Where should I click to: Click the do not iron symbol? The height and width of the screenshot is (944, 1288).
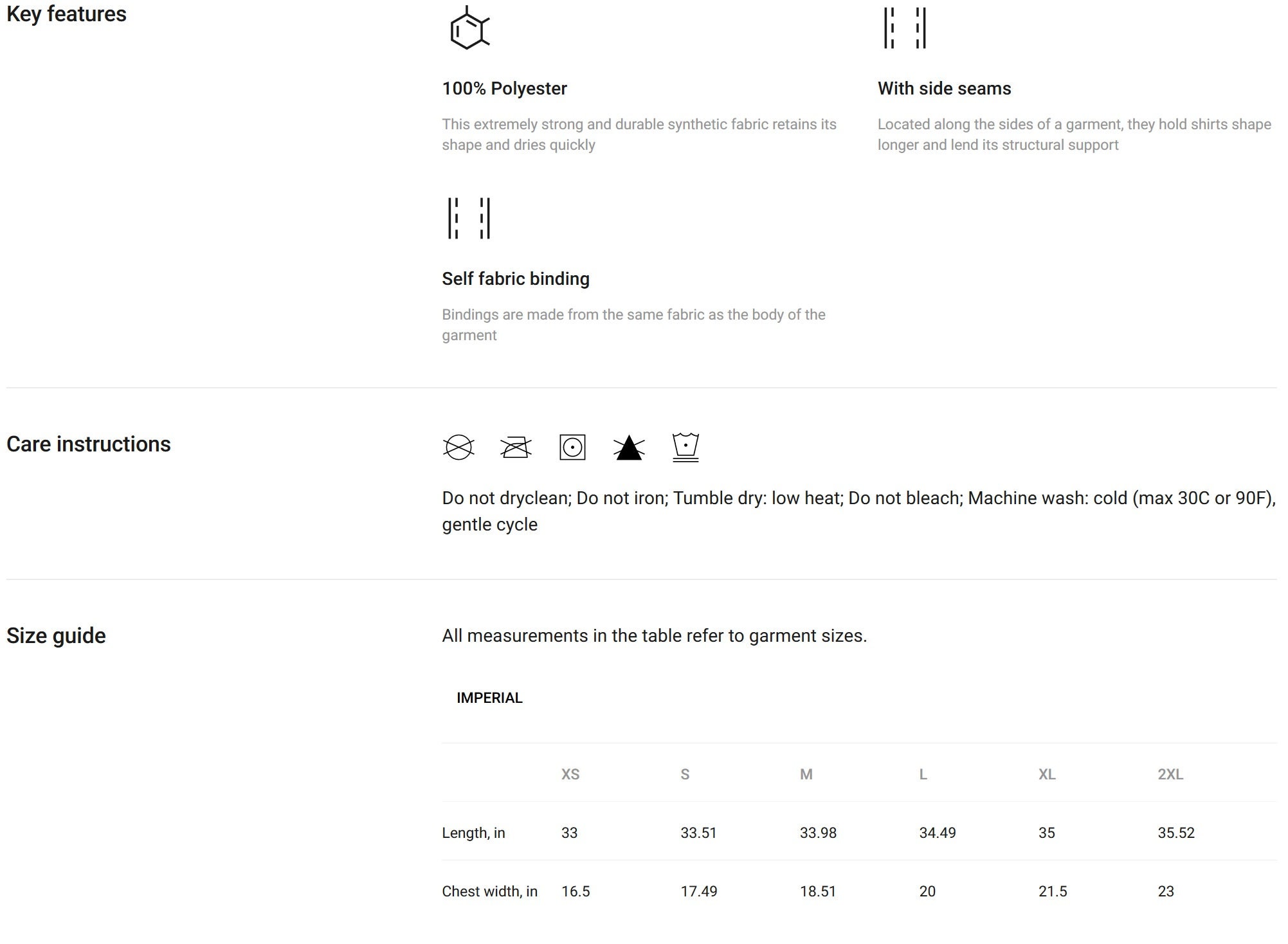516,448
